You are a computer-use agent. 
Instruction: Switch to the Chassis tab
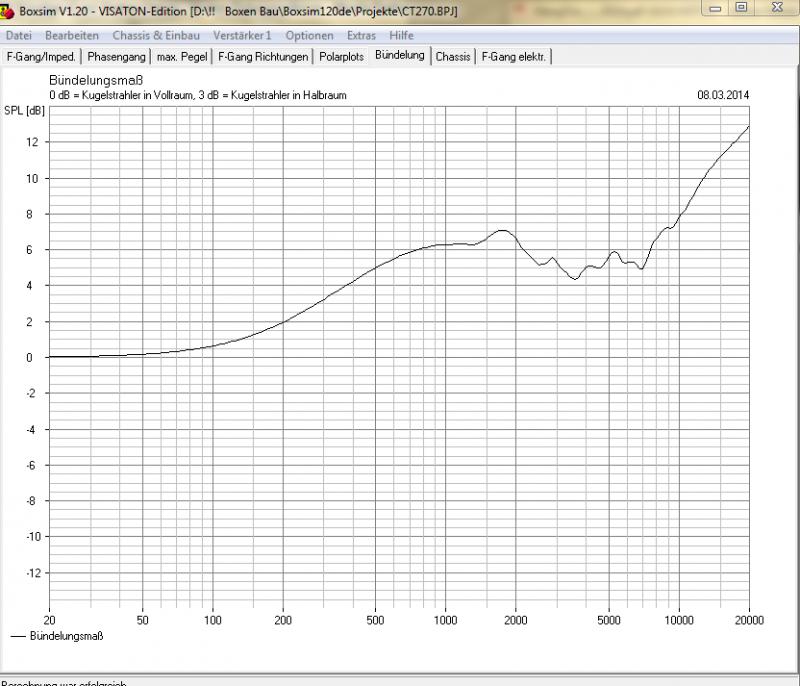click(453, 57)
